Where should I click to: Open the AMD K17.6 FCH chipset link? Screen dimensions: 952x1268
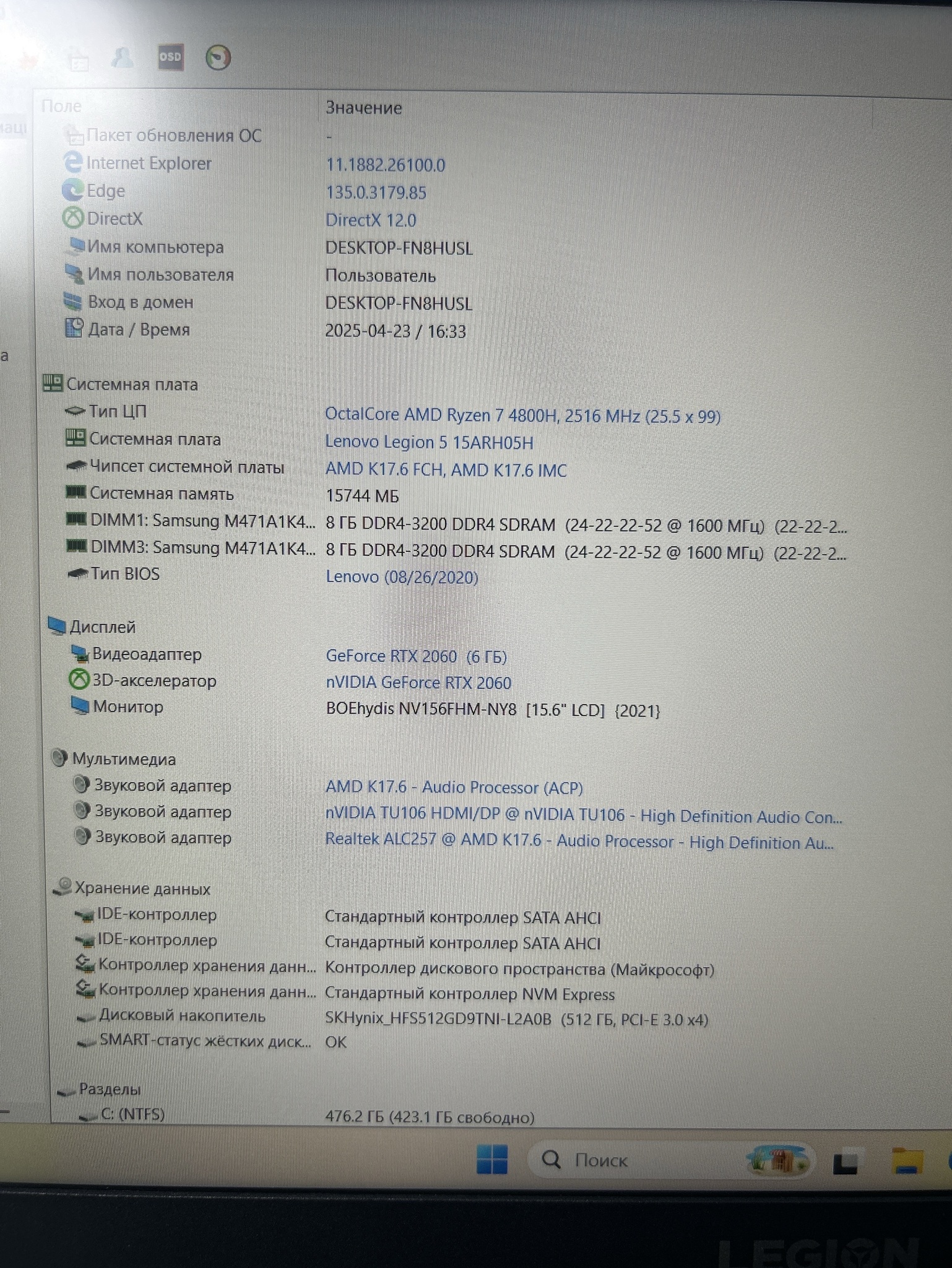(446, 469)
